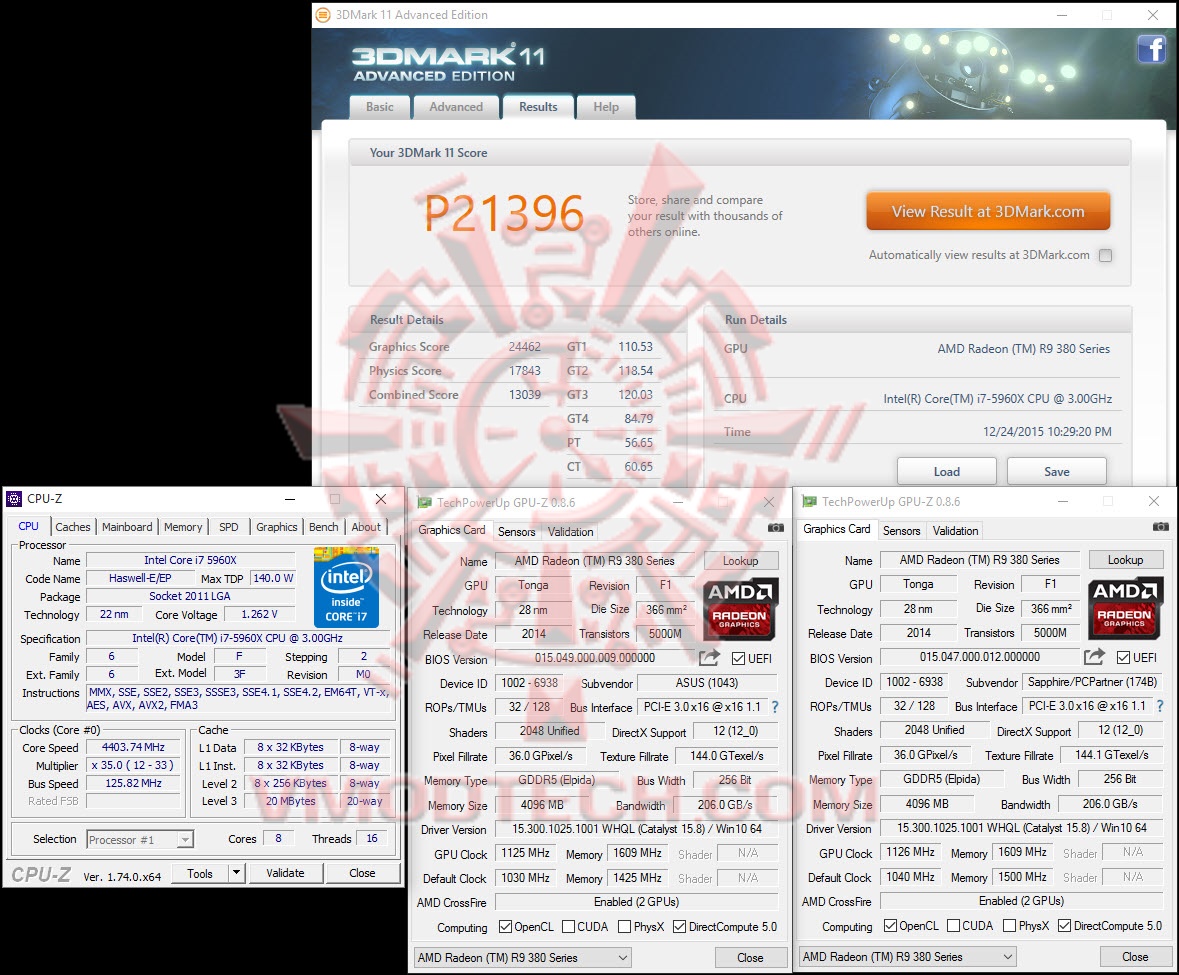
Task: Click the bus interface help question mark, right GPU-Z
Action: (x=1160, y=706)
